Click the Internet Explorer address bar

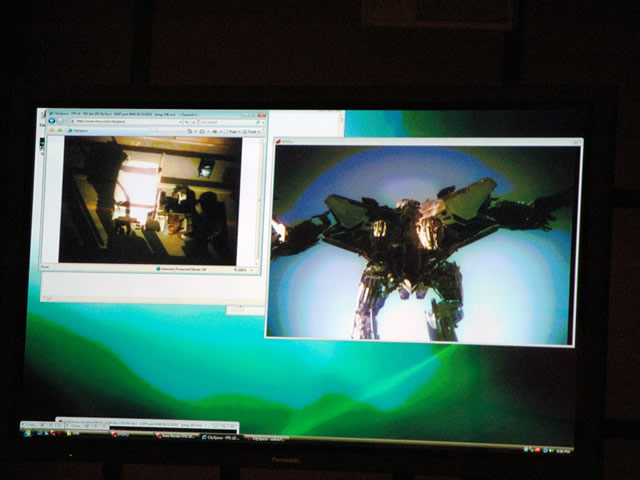point(126,122)
